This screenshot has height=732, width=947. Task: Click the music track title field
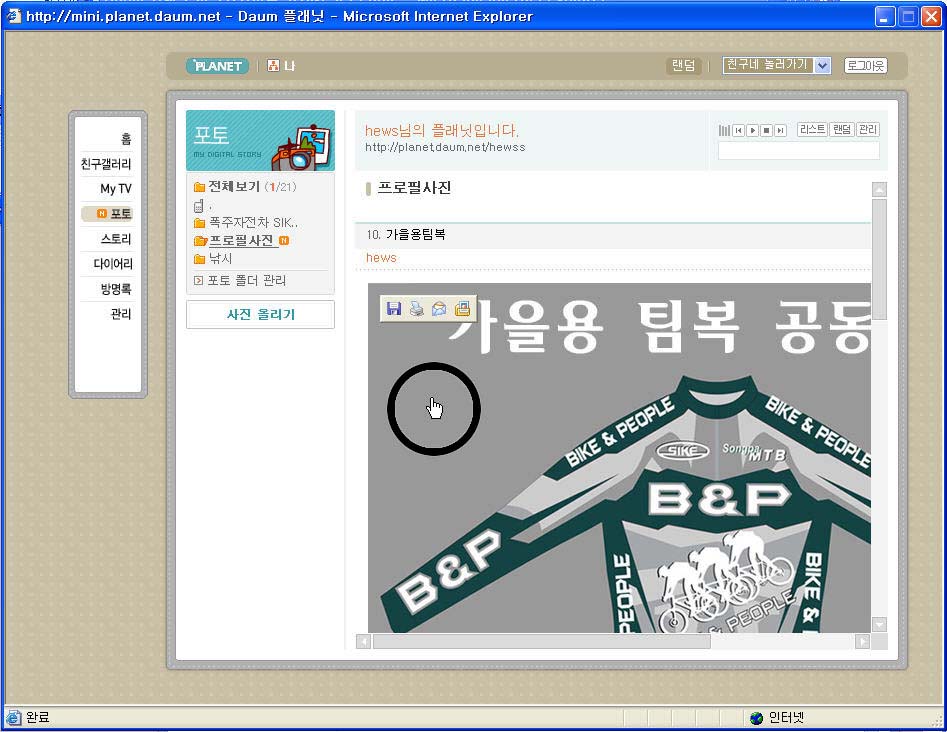coord(798,150)
